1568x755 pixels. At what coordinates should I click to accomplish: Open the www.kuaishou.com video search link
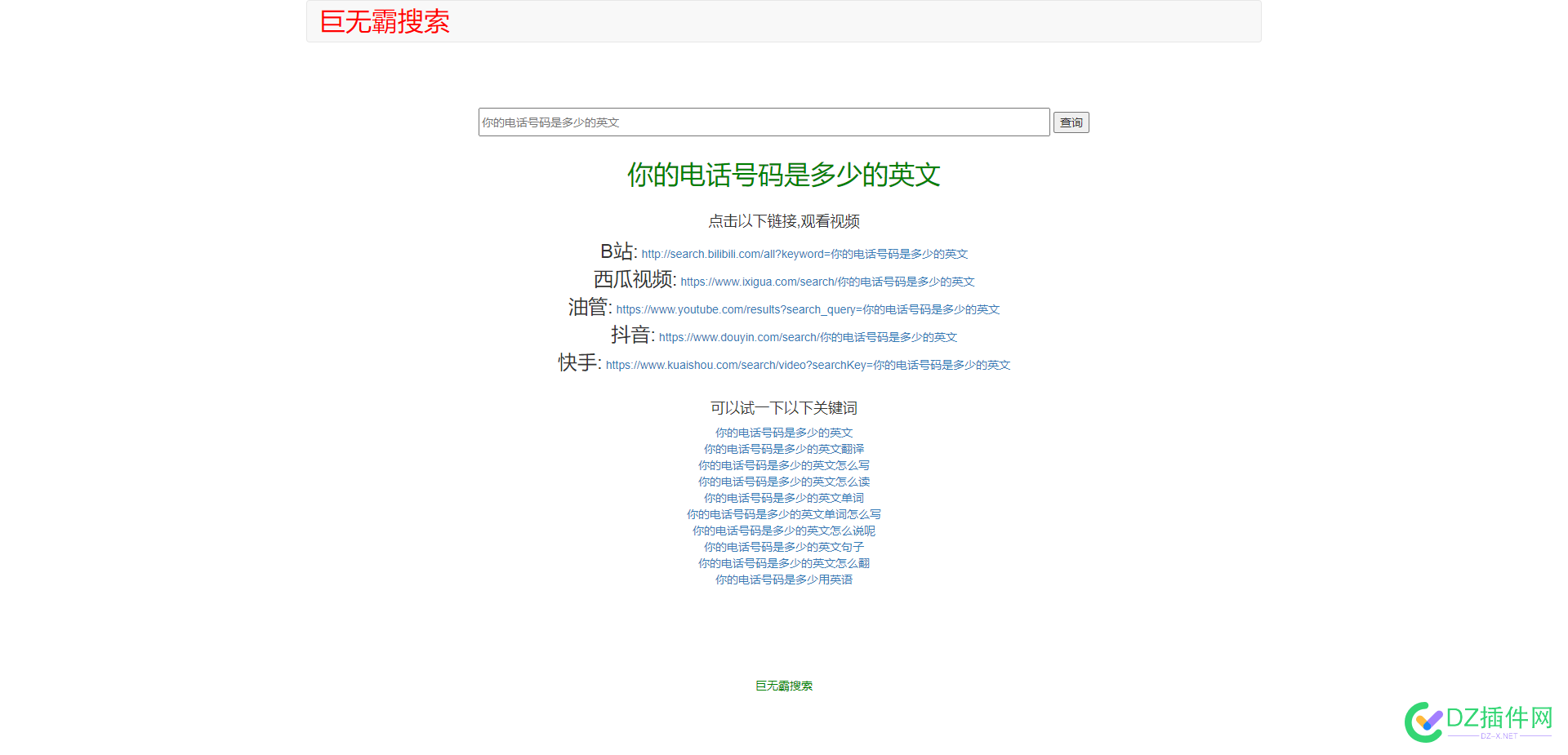coord(808,365)
